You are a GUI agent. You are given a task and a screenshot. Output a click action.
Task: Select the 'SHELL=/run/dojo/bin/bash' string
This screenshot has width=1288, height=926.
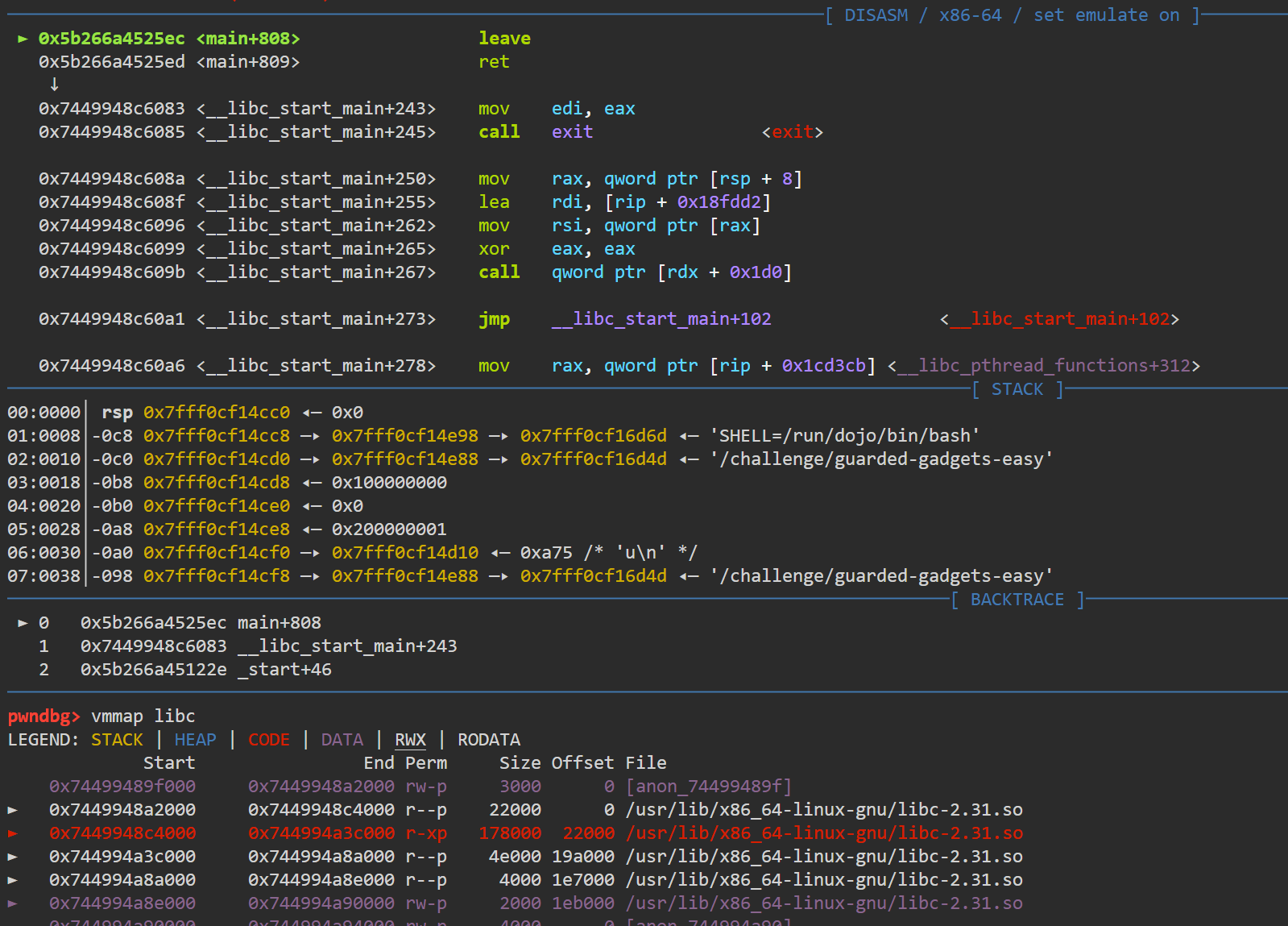tap(845, 436)
